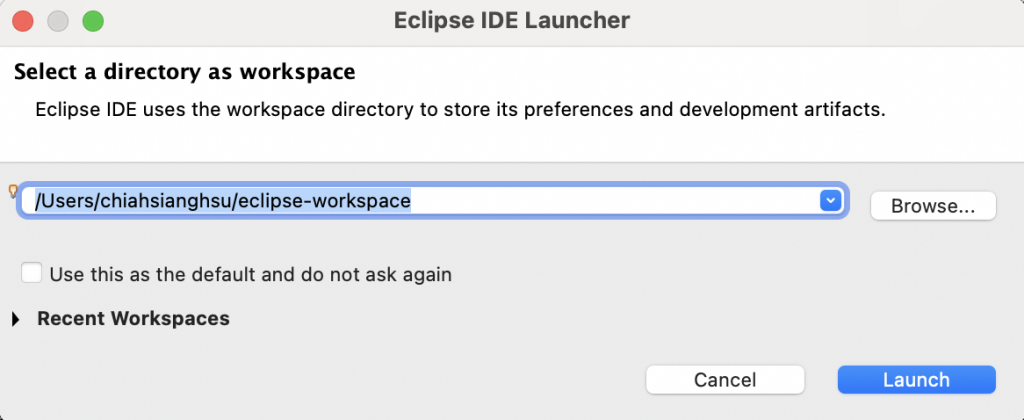Click the 'Select a directory as workspace' heading

185,73
